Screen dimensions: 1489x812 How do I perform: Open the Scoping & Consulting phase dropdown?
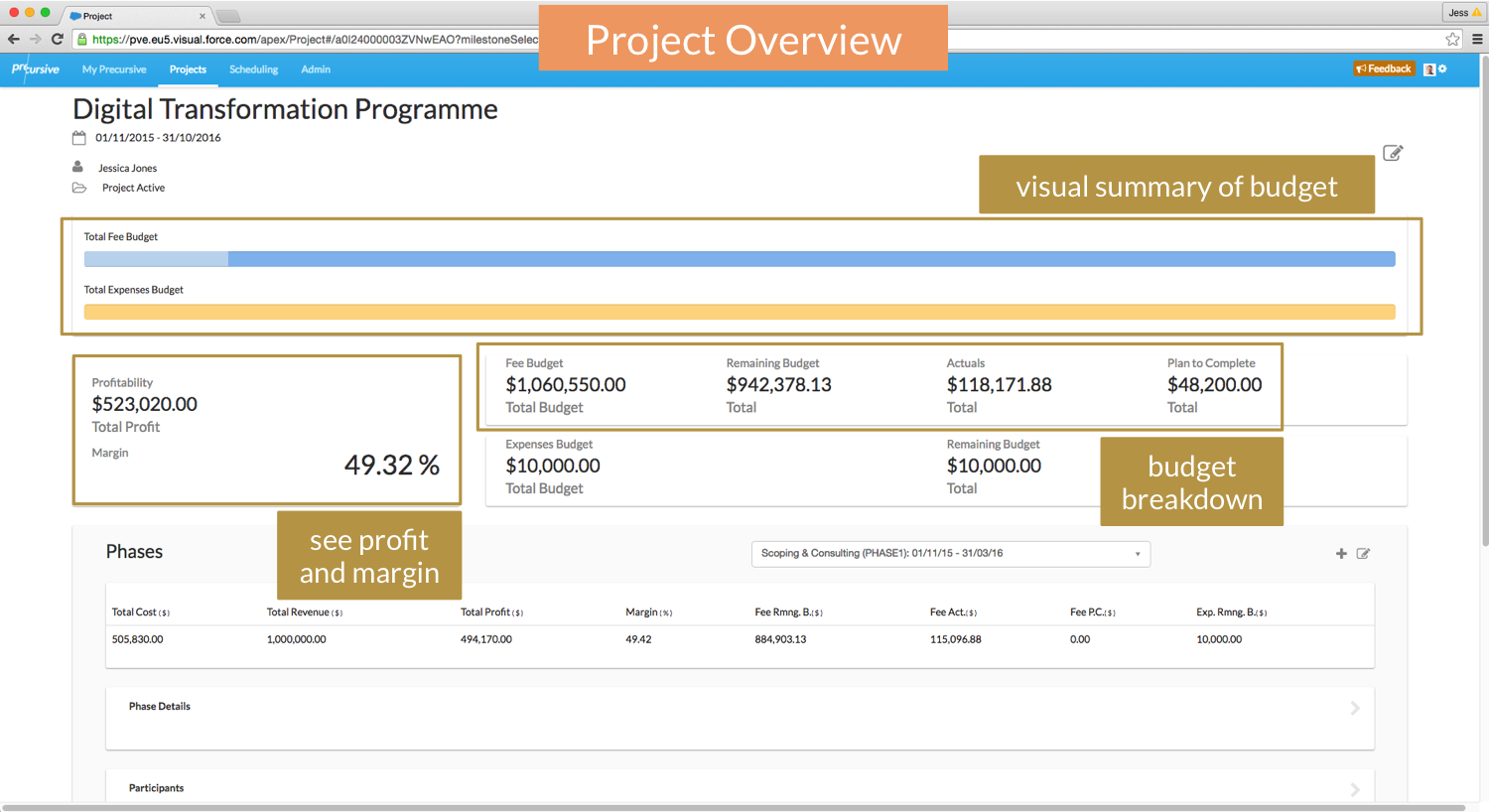(x=950, y=554)
